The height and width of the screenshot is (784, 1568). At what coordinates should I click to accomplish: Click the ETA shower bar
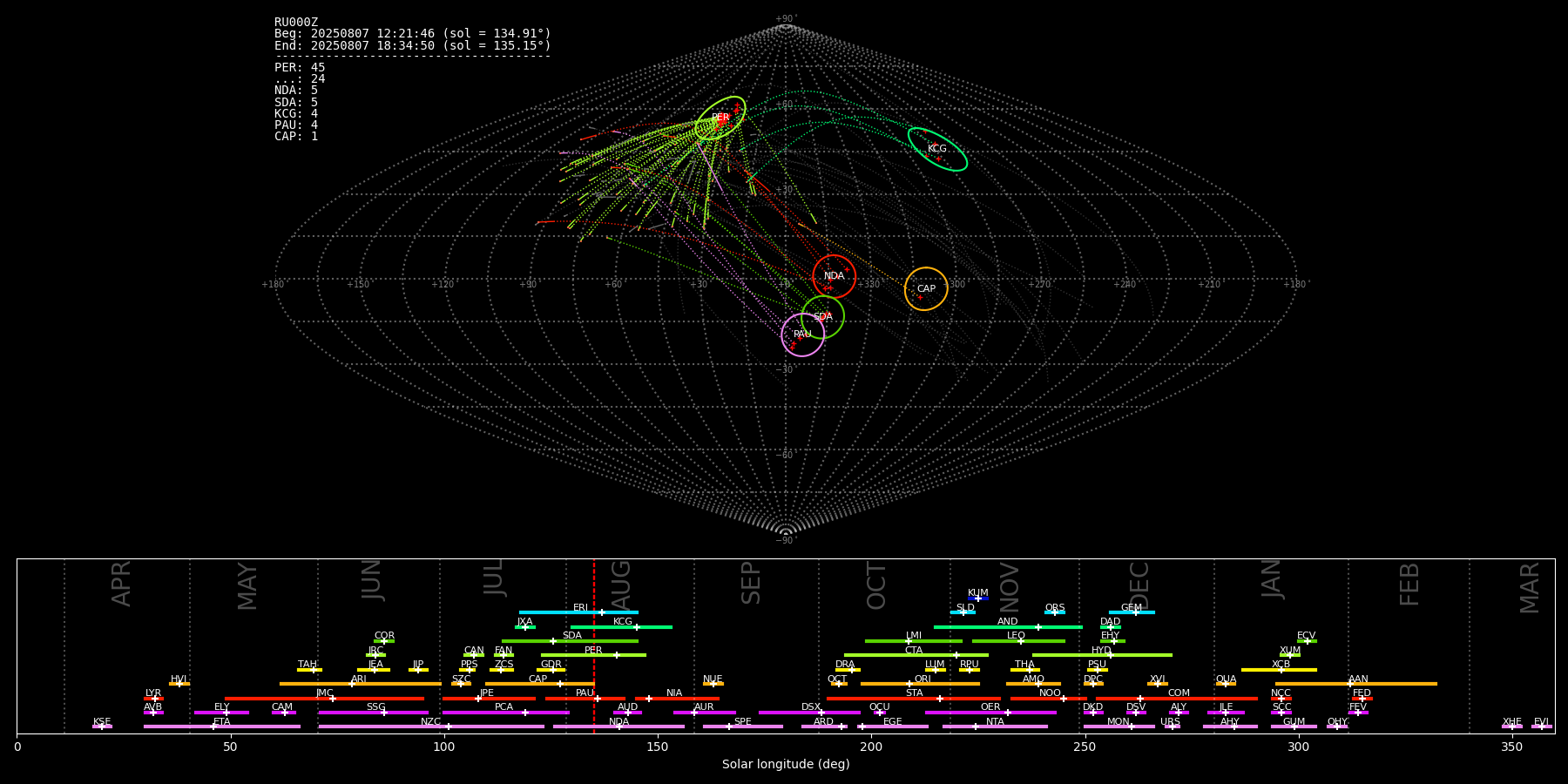click(222, 727)
